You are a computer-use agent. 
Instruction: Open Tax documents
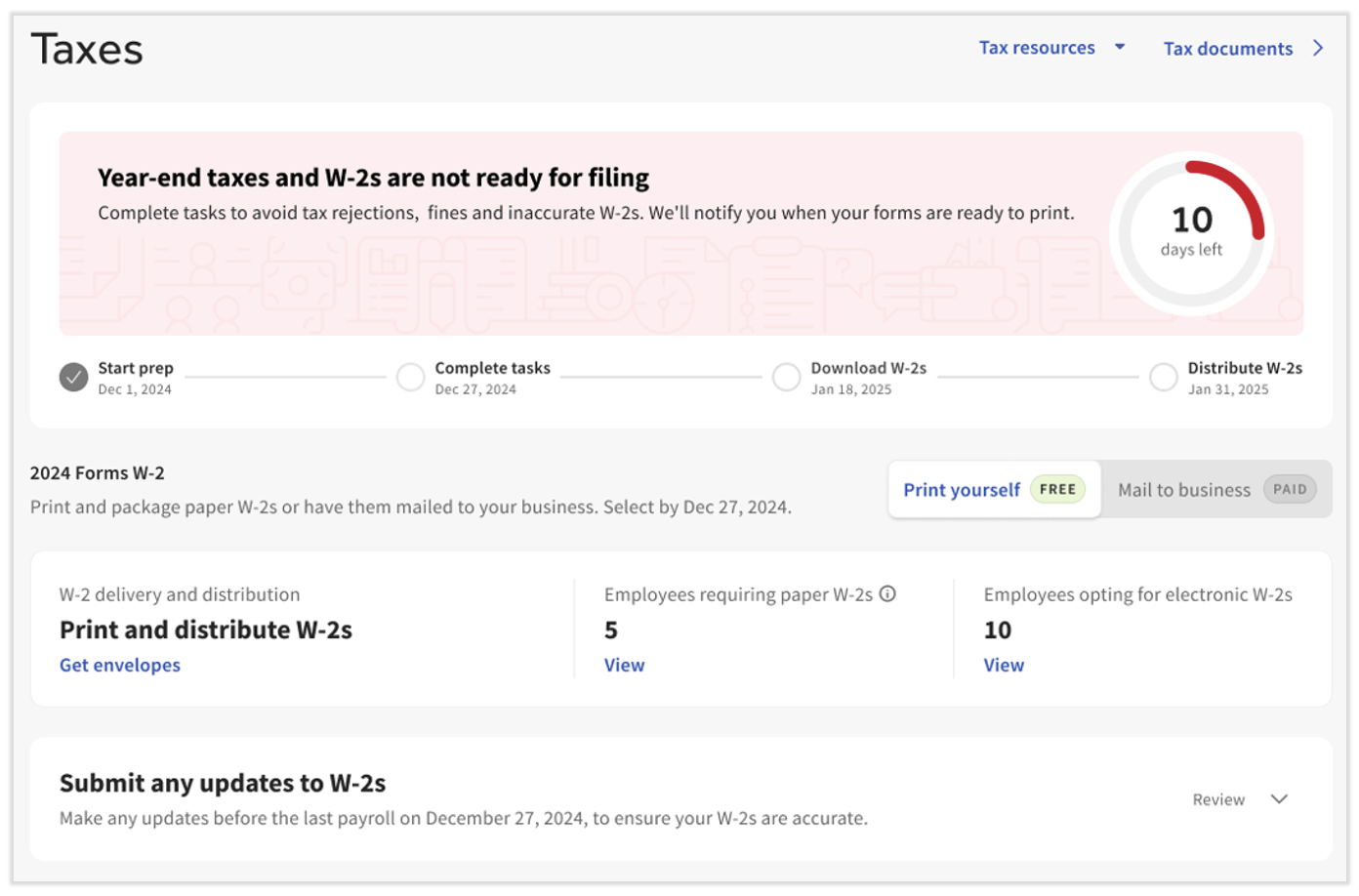(x=1229, y=48)
